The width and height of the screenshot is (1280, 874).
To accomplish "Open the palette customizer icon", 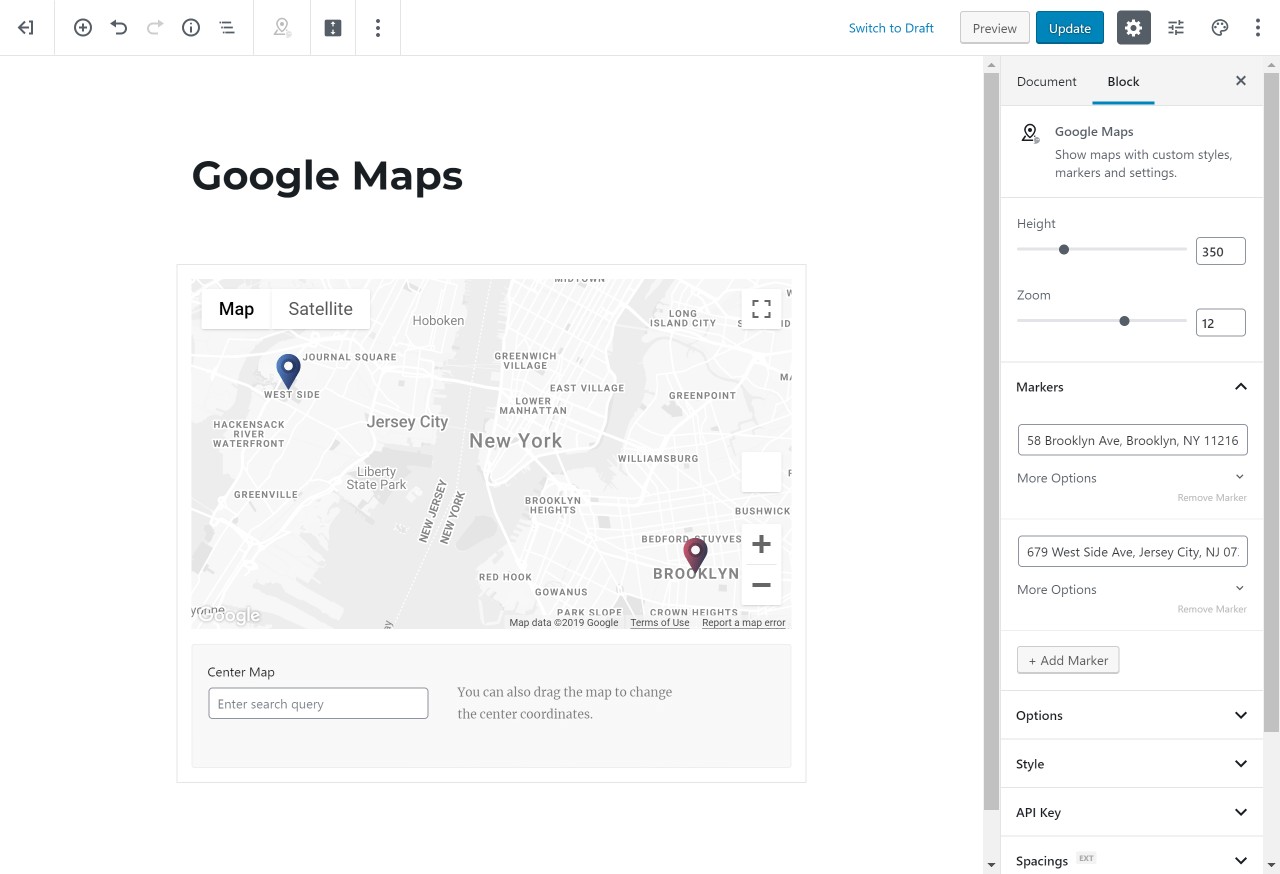I will [1219, 28].
